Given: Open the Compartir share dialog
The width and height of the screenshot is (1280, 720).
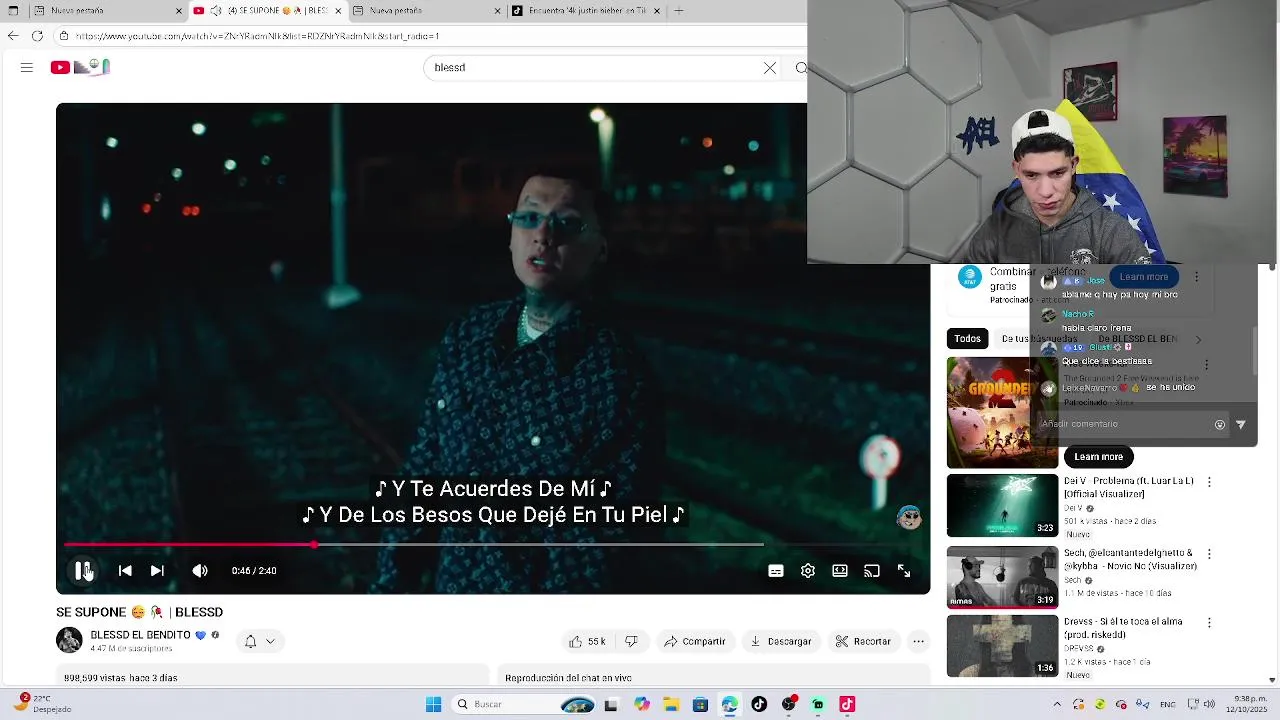Looking at the screenshot, I should pos(694,641).
